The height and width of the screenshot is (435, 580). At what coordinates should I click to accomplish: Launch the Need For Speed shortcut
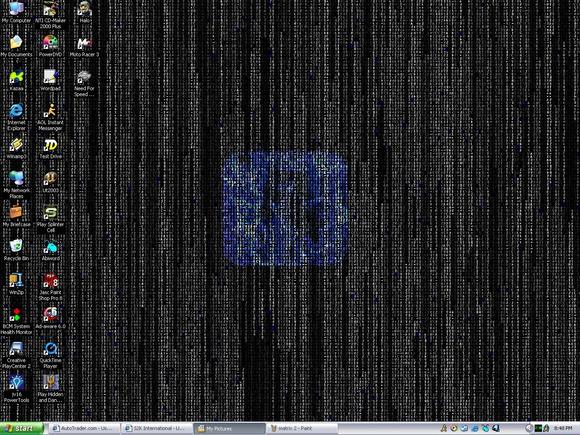click(x=84, y=83)
